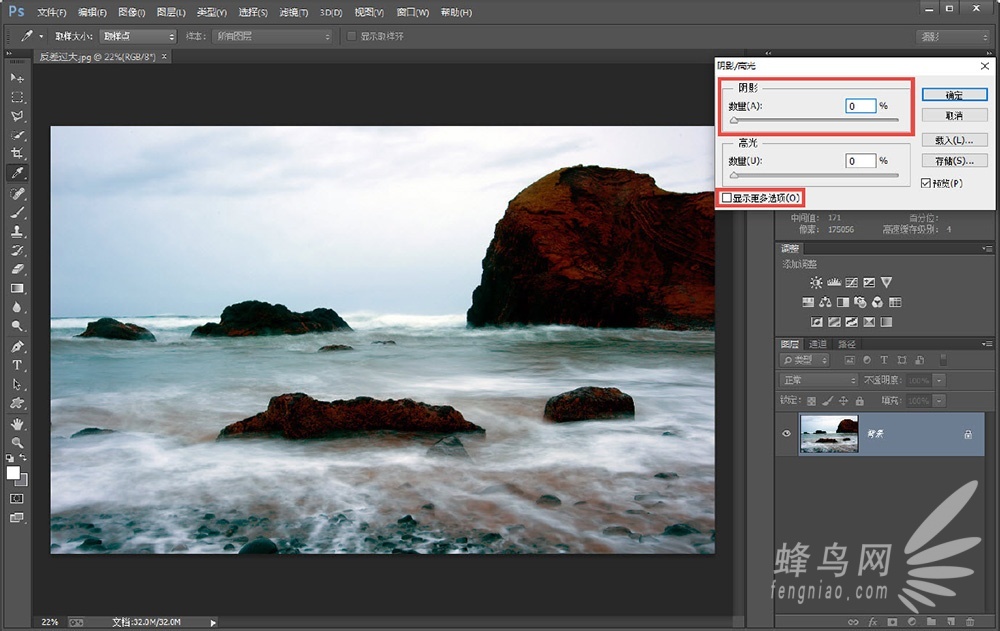Click the 确定 button in dialog

953,95
